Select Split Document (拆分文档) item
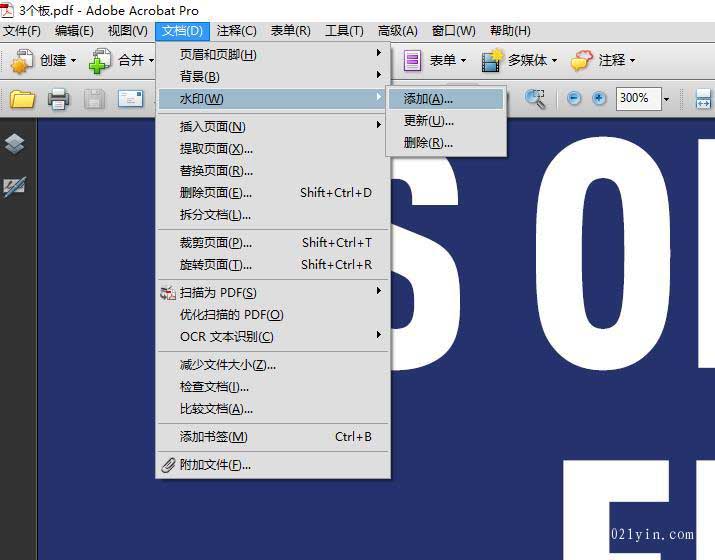Image resolution: width=715 pixels, height=560 pixels. pos(273,214)
